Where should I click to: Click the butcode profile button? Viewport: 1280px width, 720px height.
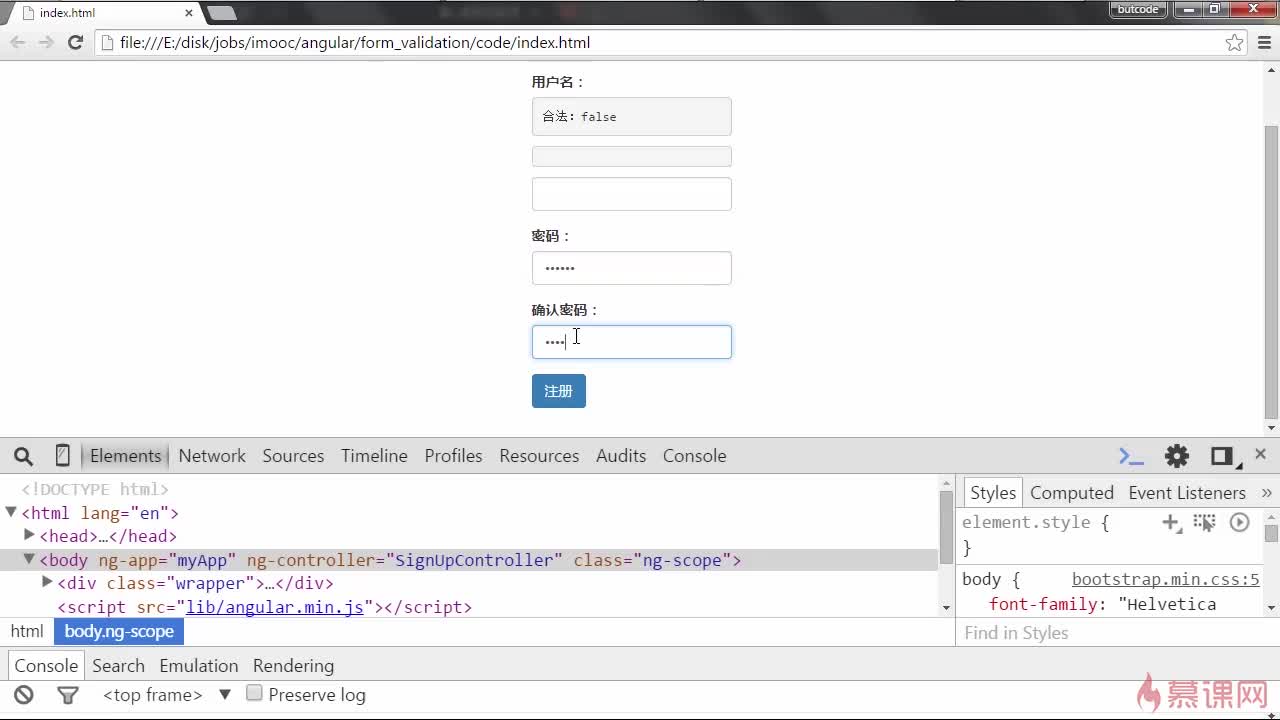(x=1138, y=9)
